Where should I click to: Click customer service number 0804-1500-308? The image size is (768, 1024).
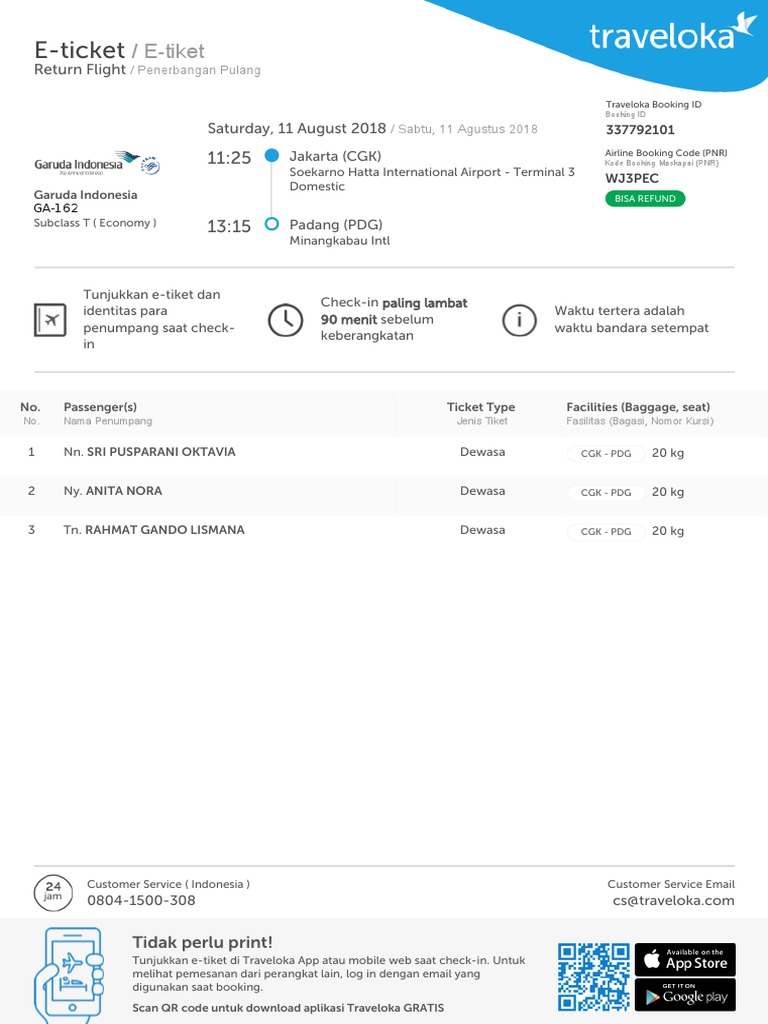coord(141,901)
